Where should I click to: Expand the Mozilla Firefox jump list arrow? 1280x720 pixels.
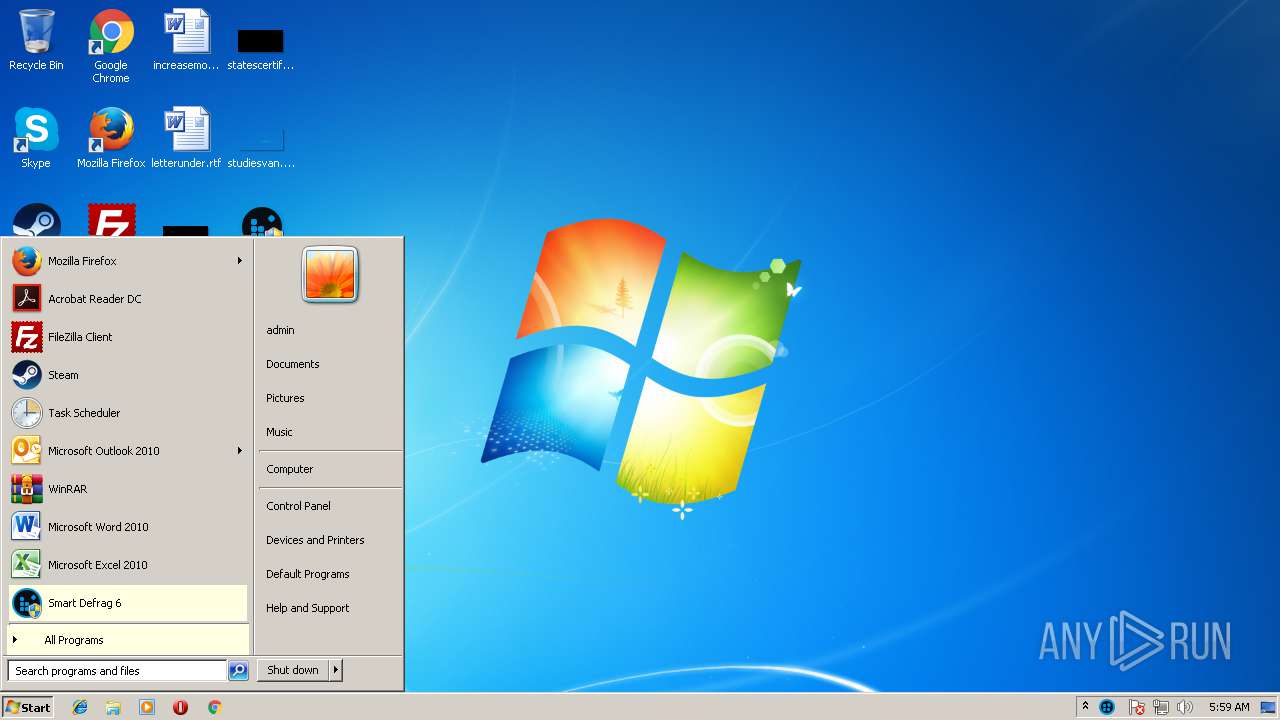click(x=240, y=261)
